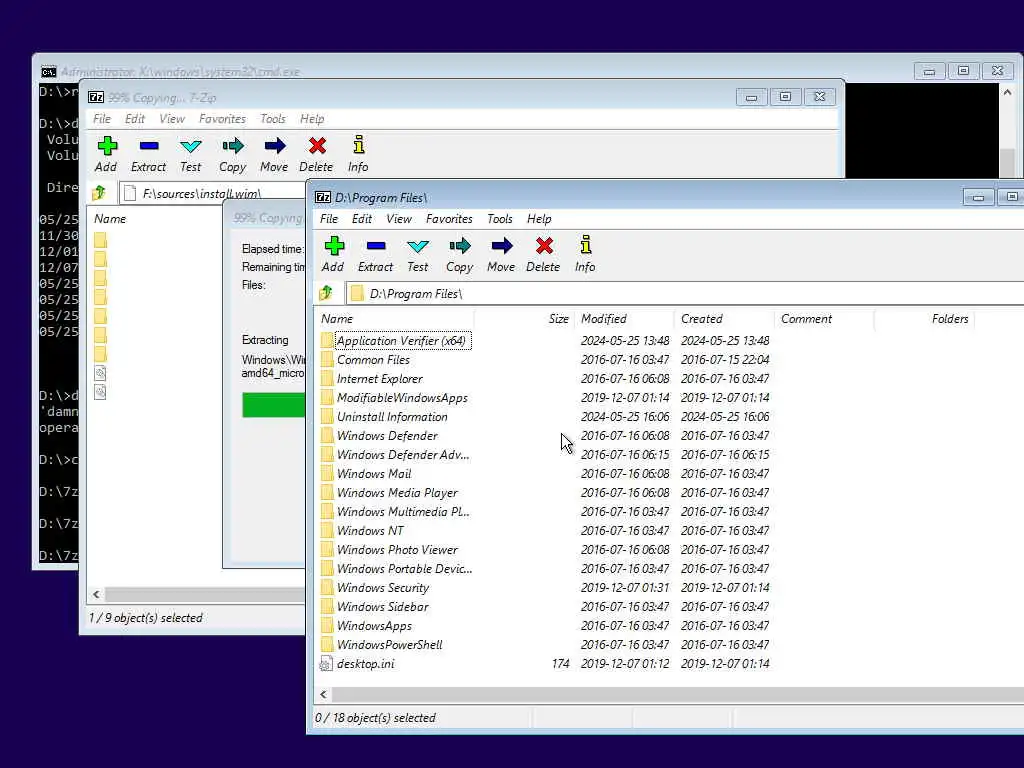Open File menu in D:\Program Files window
1024x768 pixels.
pyautogui.click(x=328, y=219)
